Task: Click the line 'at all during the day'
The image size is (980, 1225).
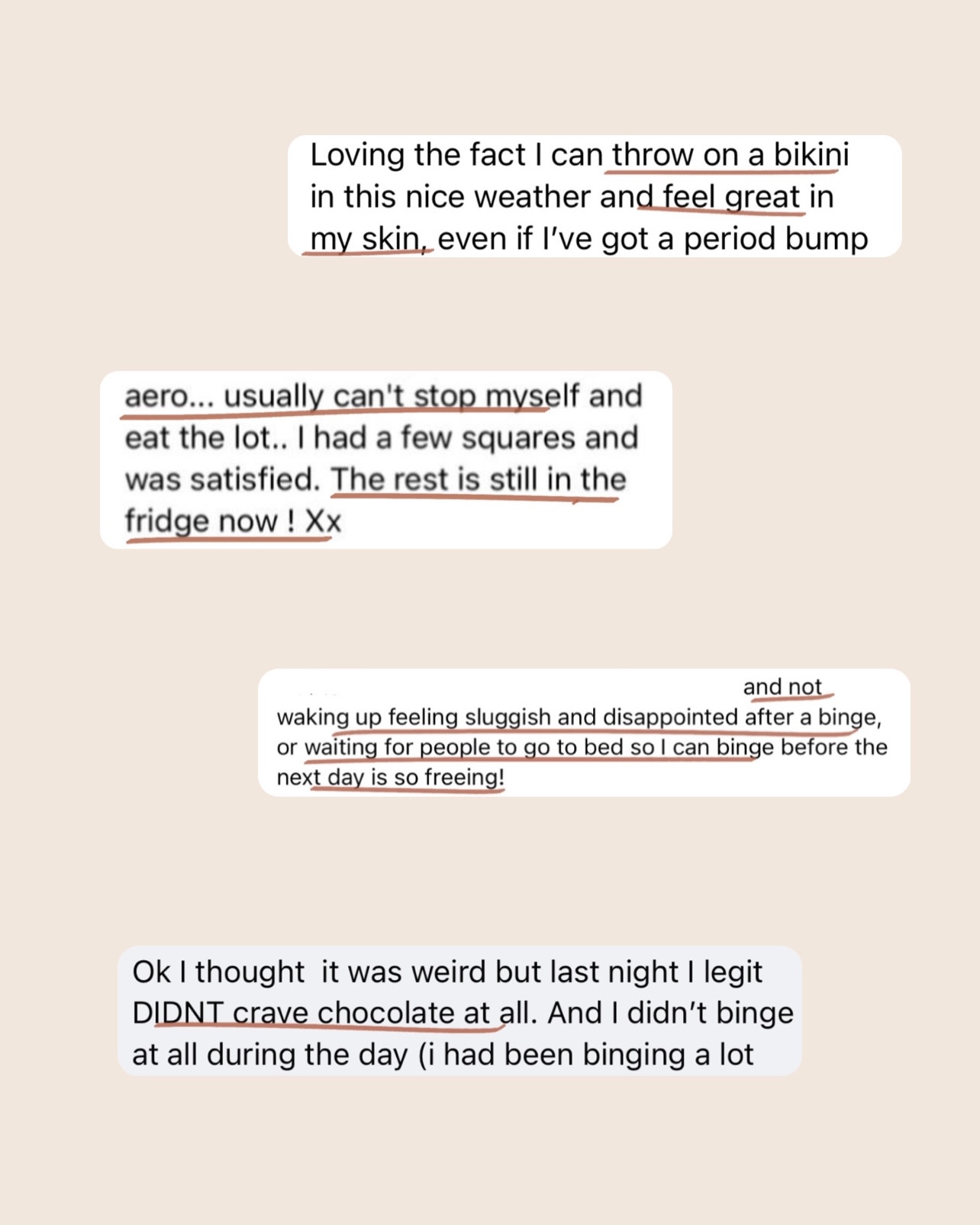Action: pos(270,1056)
